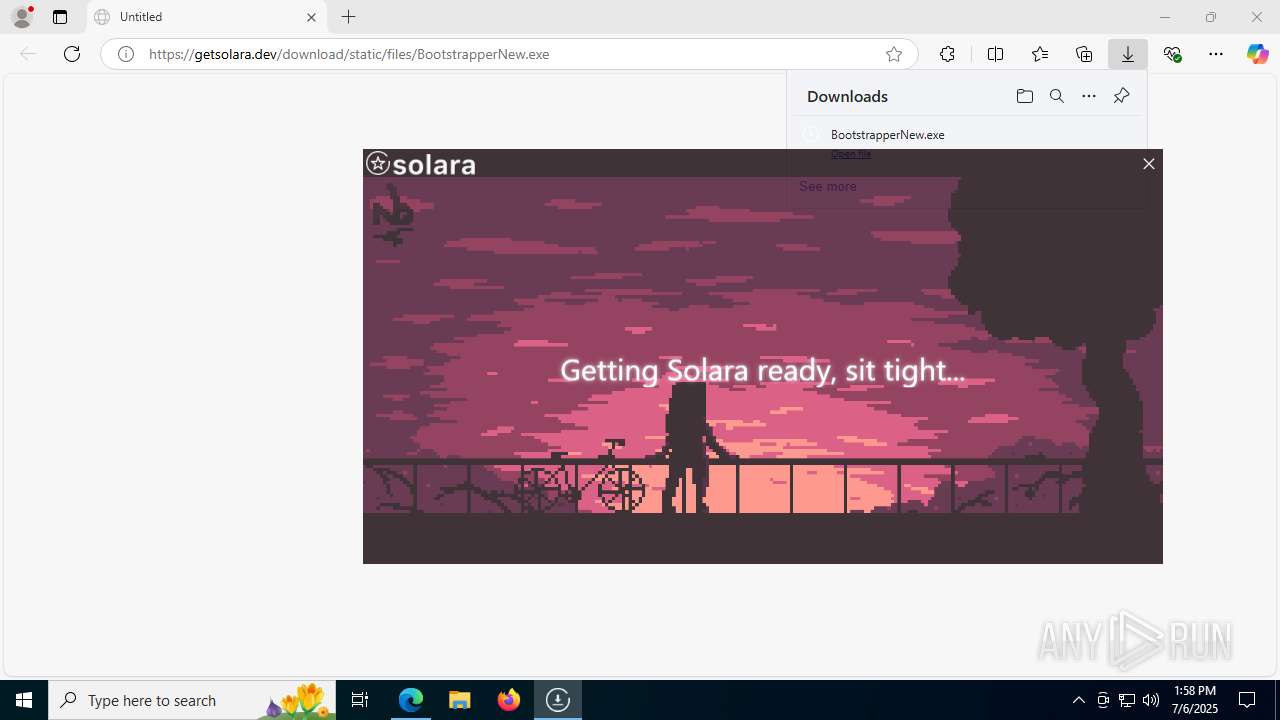Select BootstrapperNew.exe download entry
1280x720 pixels.
[x=887, y=134]
